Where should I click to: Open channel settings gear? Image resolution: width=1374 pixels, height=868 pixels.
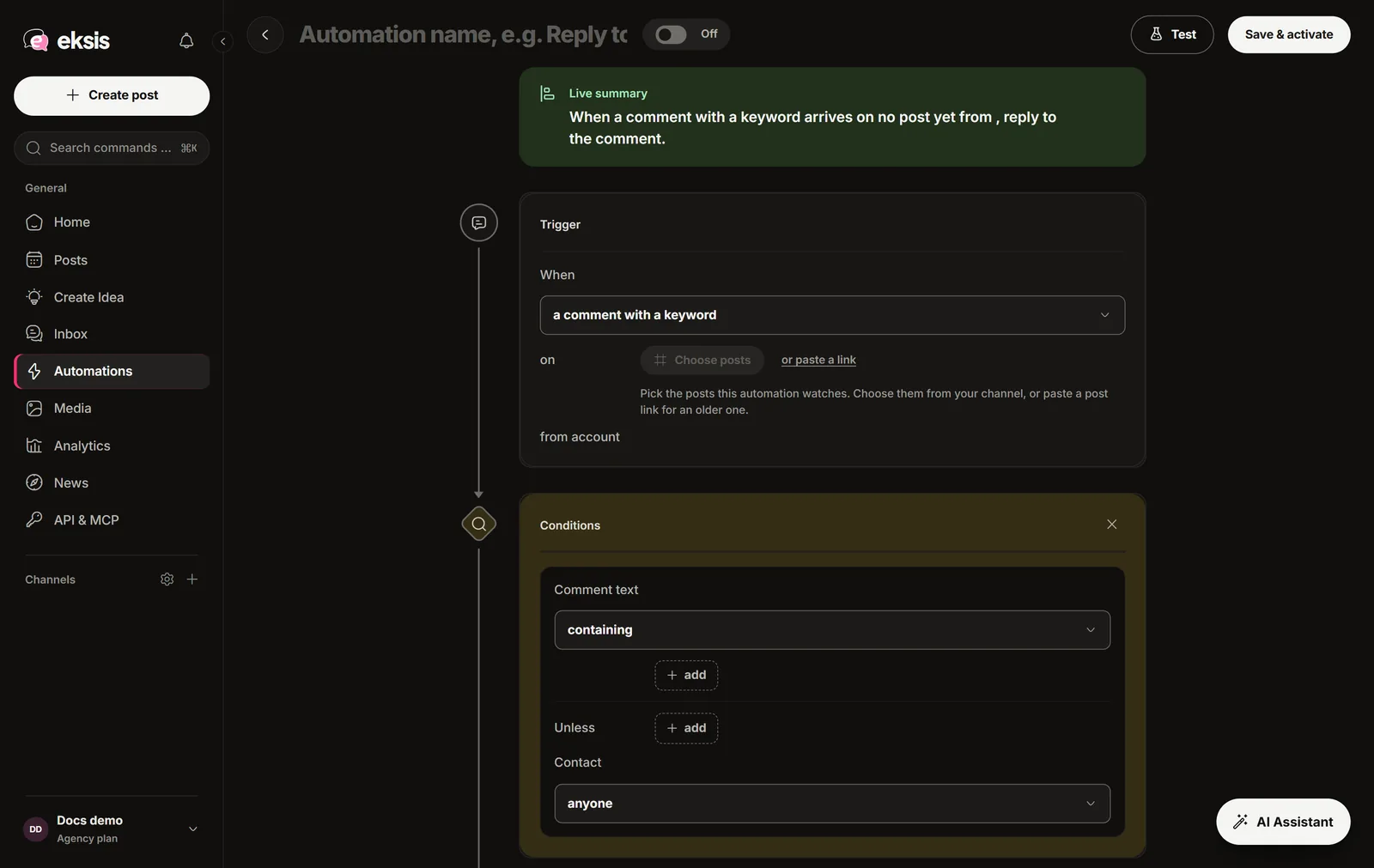167,580
